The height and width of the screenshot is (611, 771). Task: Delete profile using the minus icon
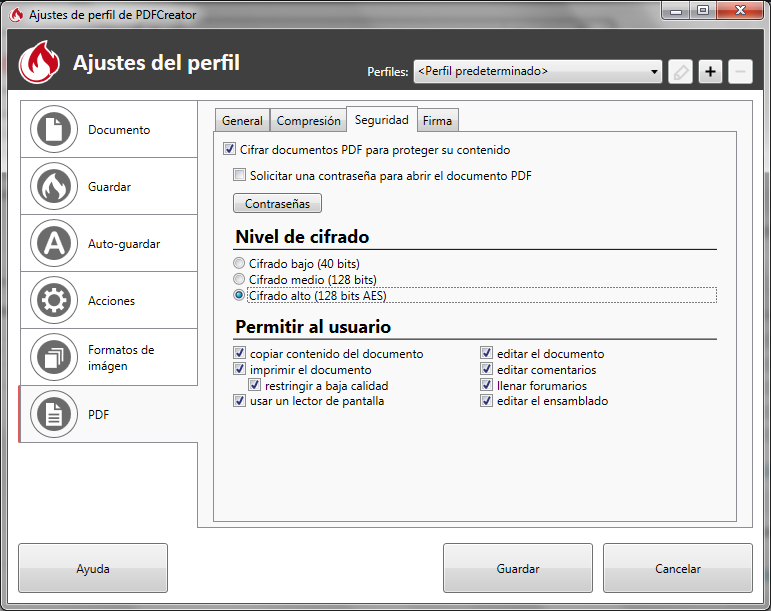740,72
